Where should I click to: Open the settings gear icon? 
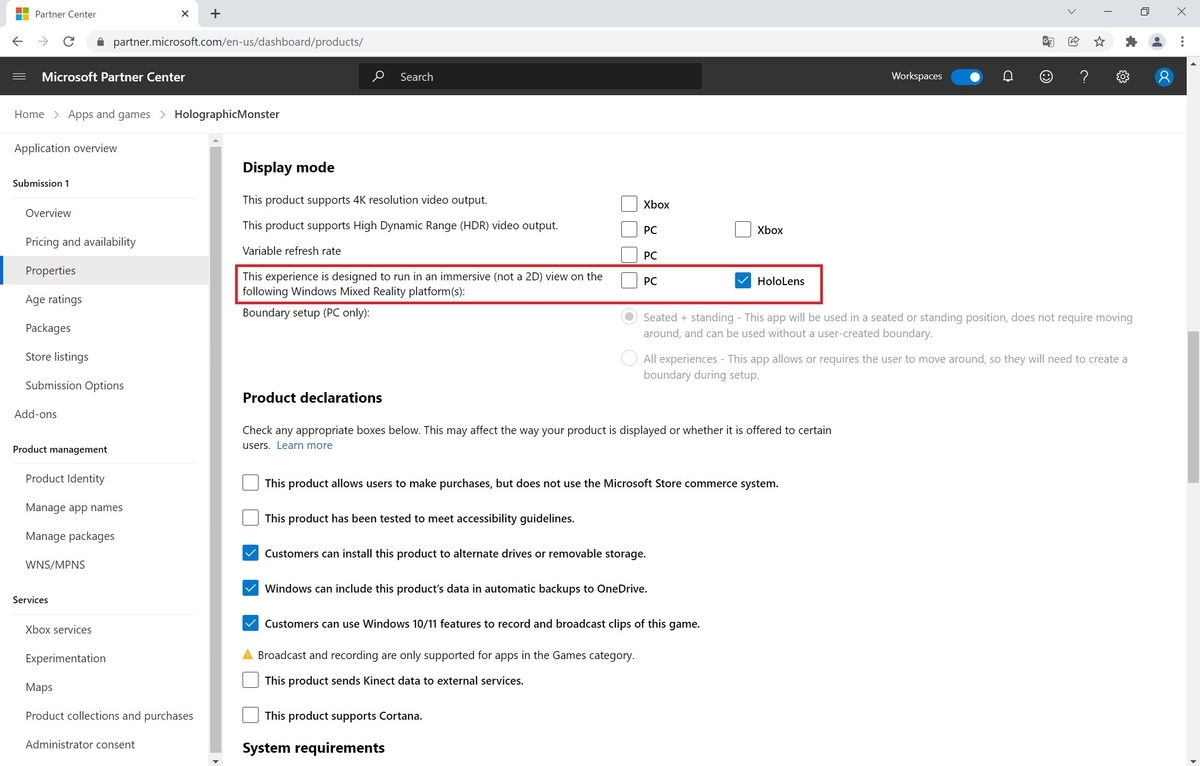[x=1123, y=77]
